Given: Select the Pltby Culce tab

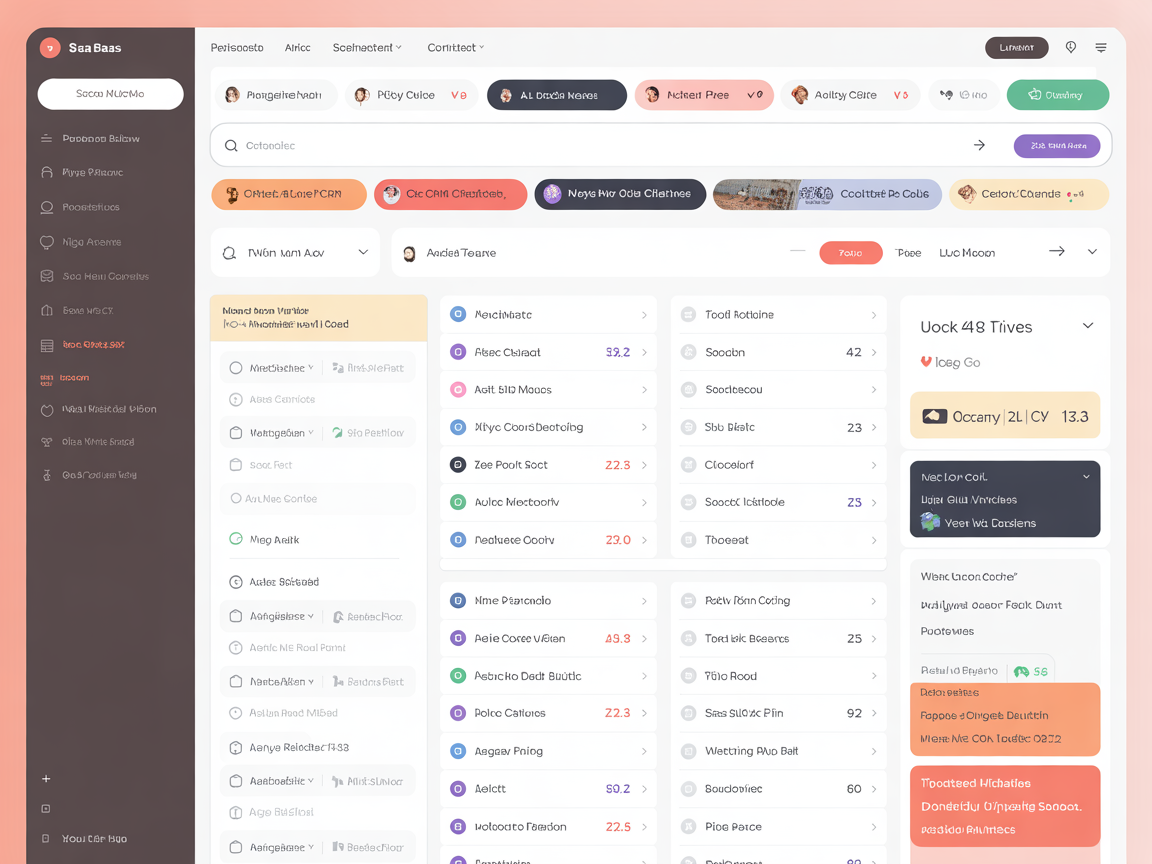Looking at the screenshot, I should (411, 95).
